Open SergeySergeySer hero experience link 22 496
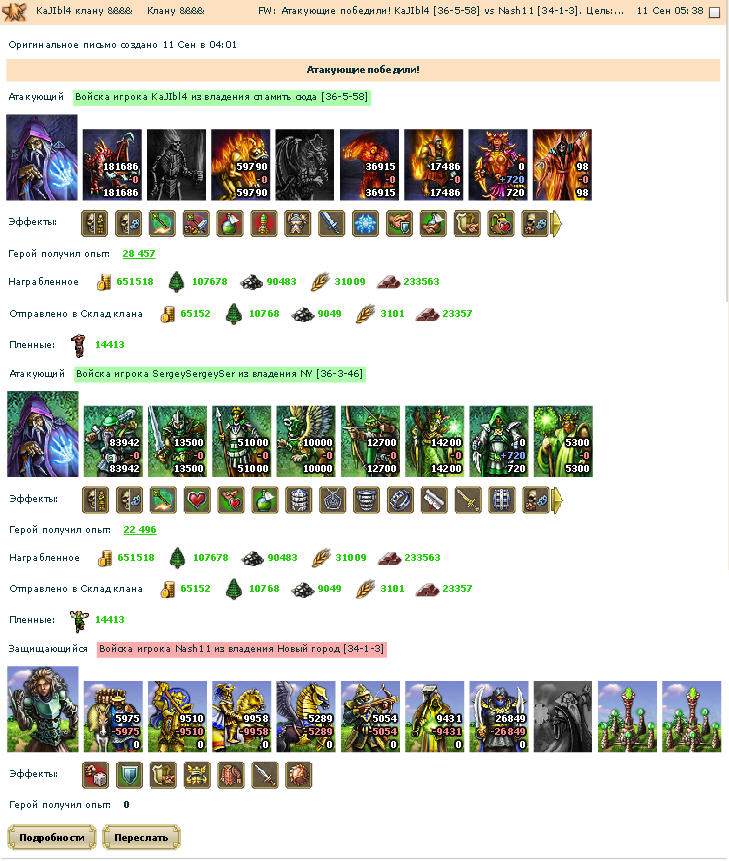Image resolution: width=729 pixels, height=861 pixels. click(139, 530)
